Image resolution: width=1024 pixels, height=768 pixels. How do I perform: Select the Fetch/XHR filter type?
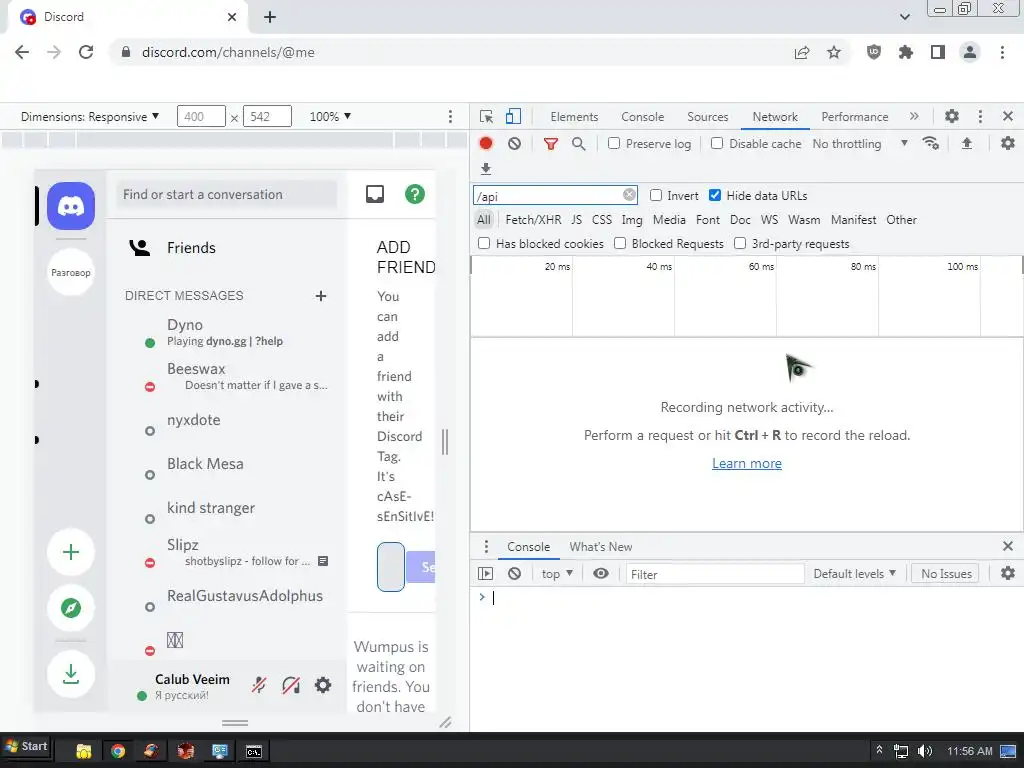coord(533,220)
